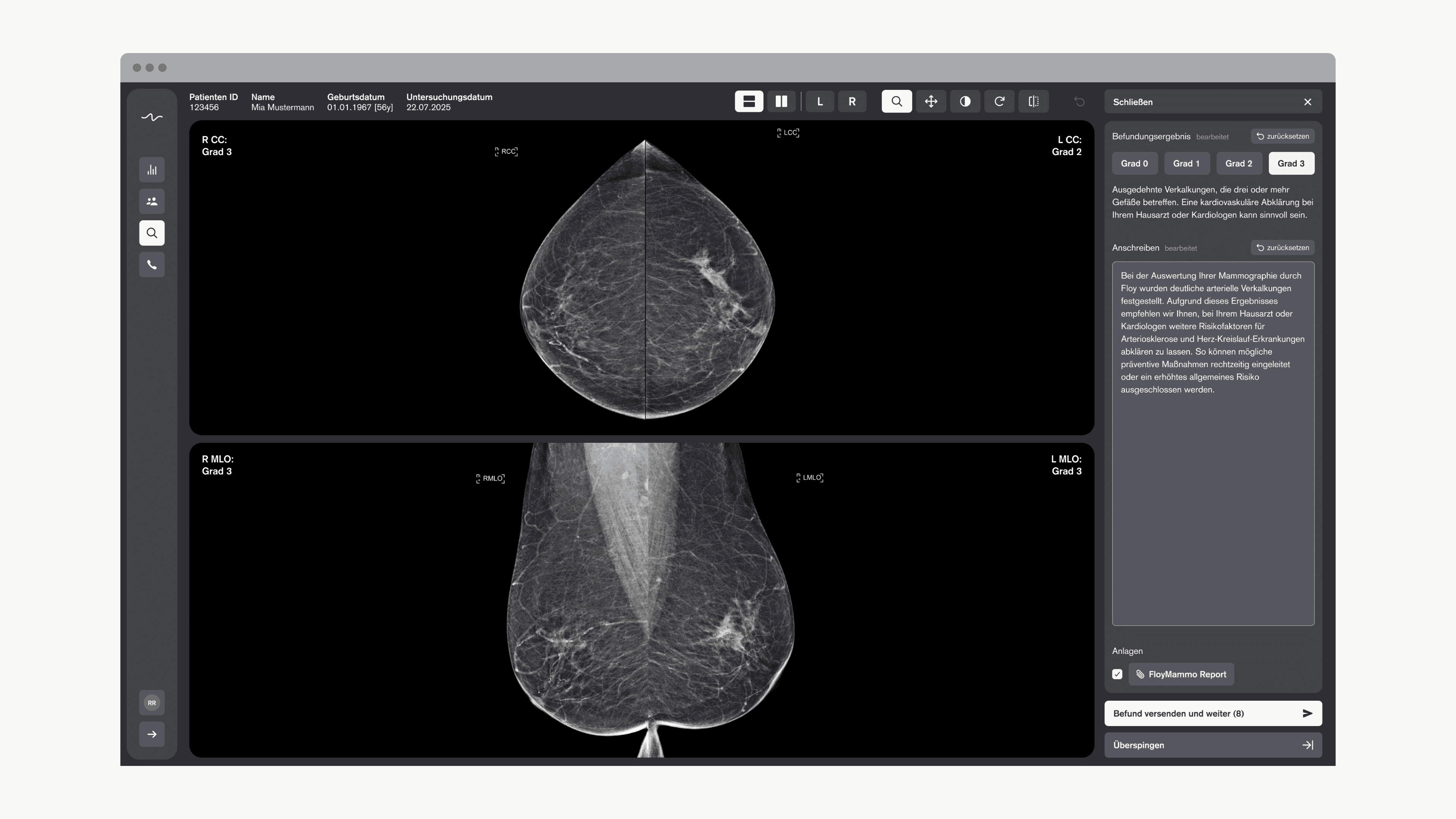This screenshot has width=1456, height=819.
Task: Click the rotate image icon
Action: [x=999, y=102]
